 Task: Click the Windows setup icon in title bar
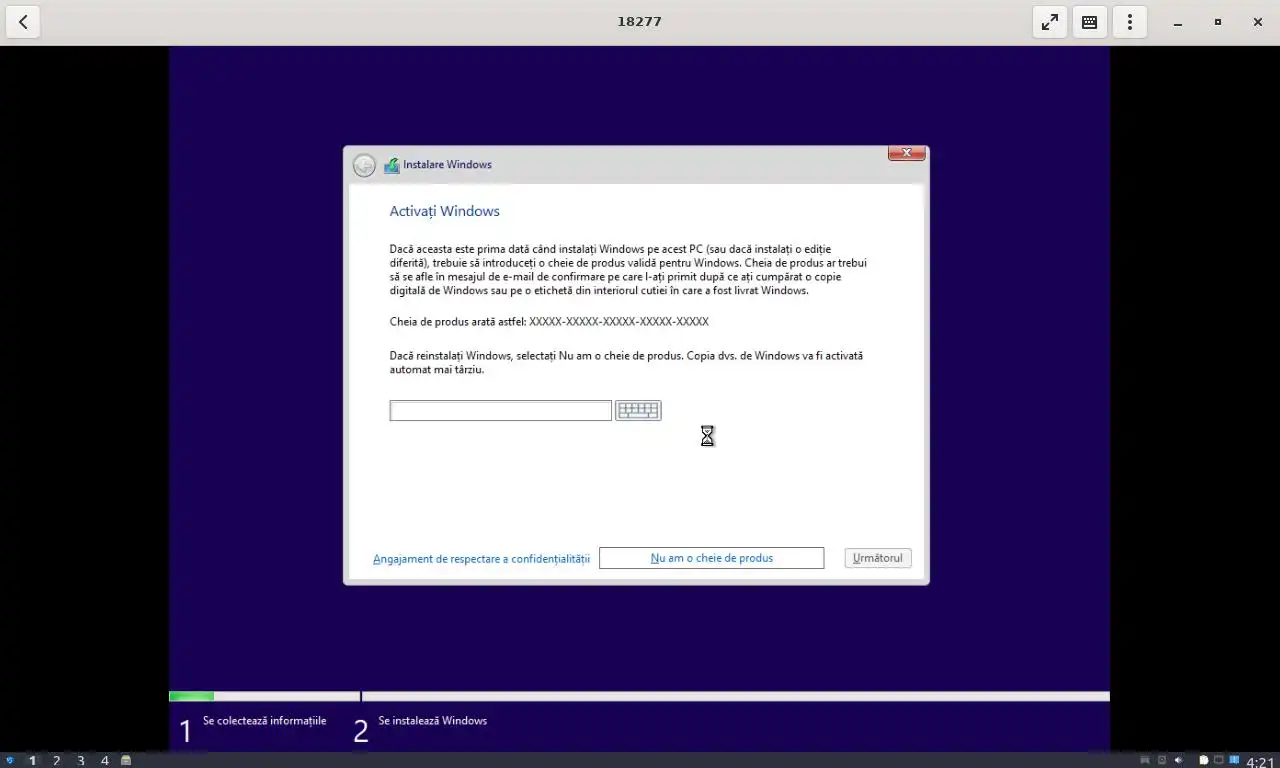(x=392, y=165)
